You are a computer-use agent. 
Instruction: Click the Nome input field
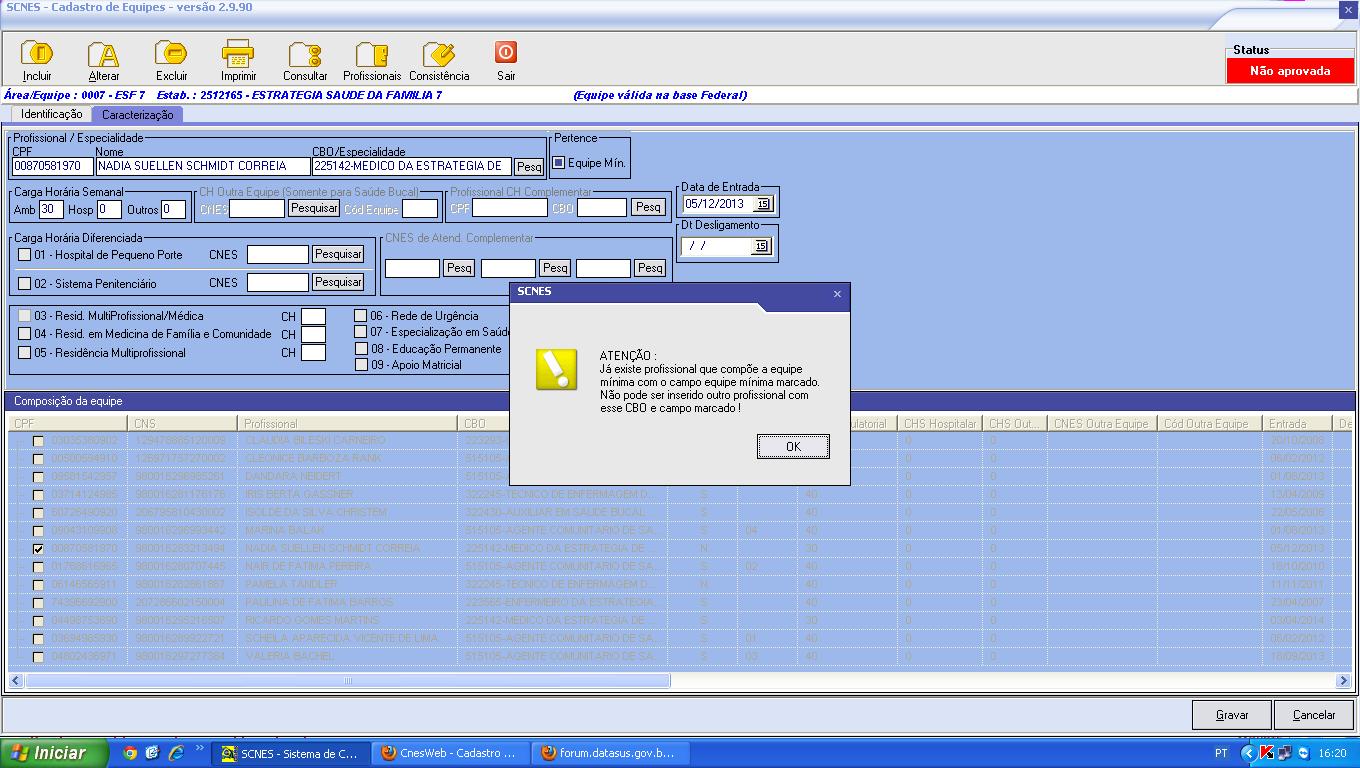(x=203, y=166)
